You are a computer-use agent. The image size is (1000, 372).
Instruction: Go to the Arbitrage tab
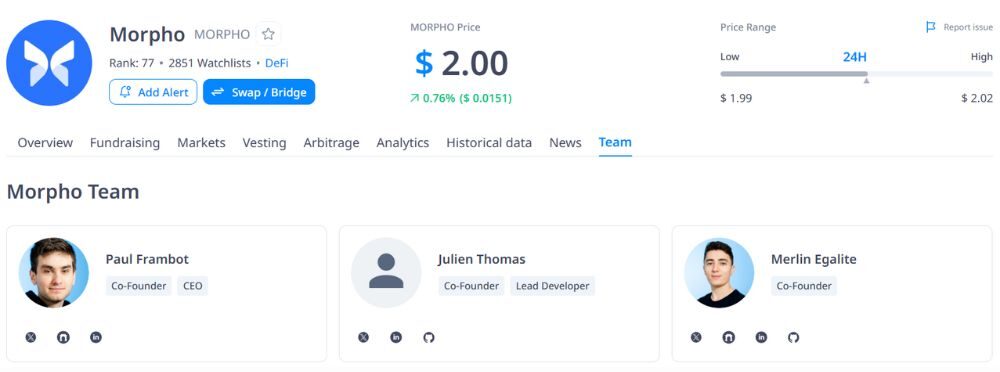pyautogui.click(x=331, y=143)
